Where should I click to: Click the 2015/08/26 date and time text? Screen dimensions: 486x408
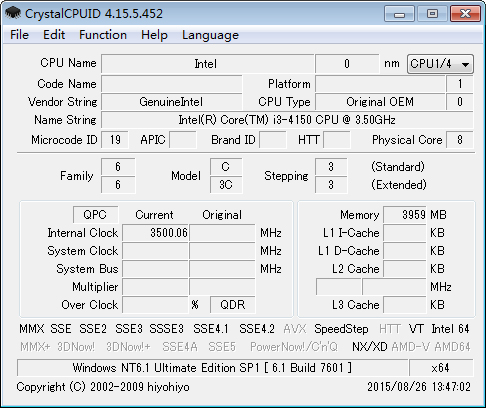coord(419,387)
